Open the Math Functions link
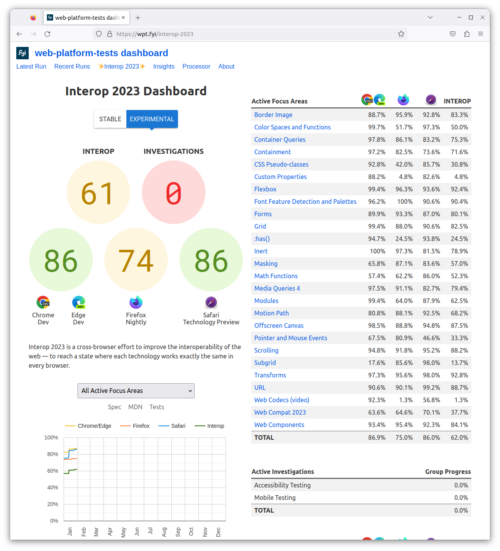500x551 pixels. pos(276,276)
